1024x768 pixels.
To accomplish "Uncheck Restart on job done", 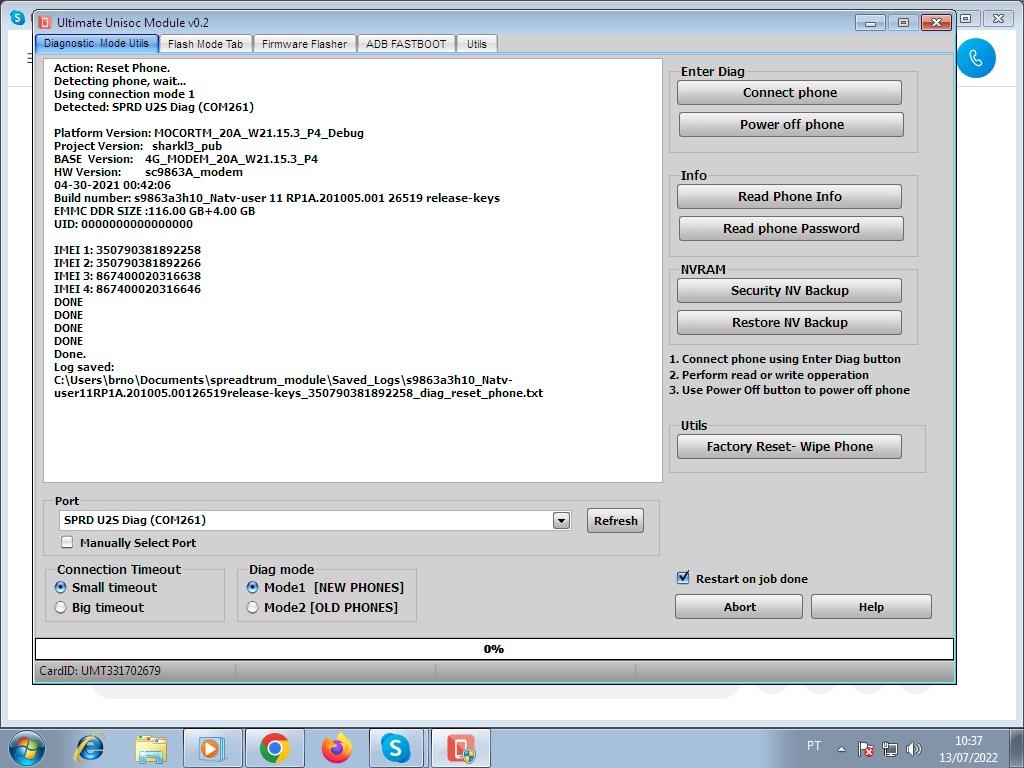I will pyautogui.click(x=683, y=578).
